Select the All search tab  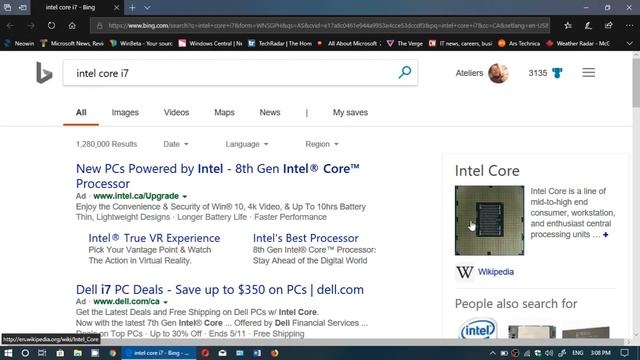pyautogui.click(x=81, y=112)
